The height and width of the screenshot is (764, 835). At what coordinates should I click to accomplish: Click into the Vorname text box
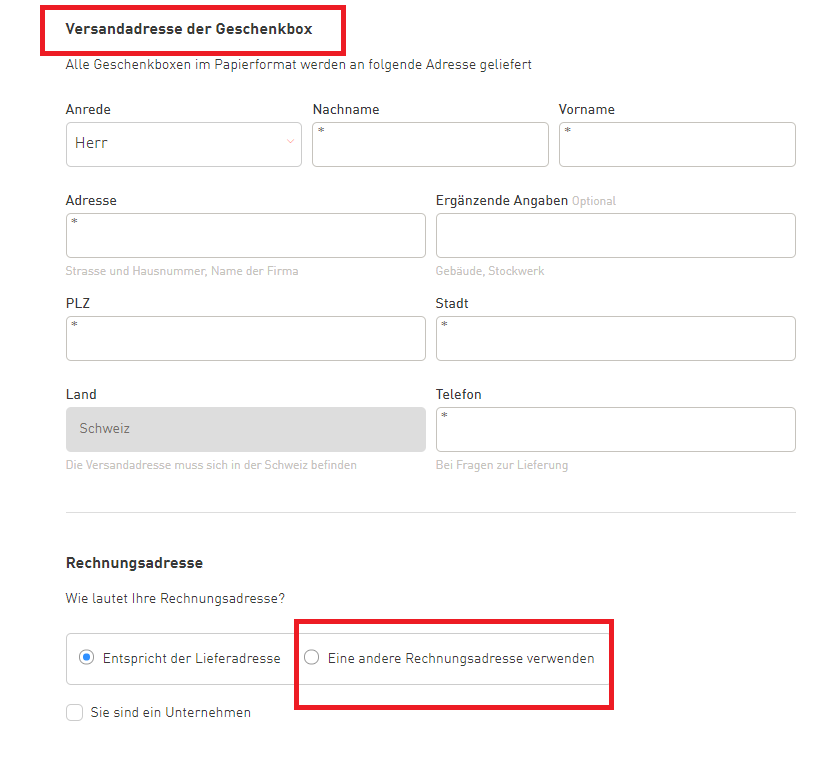coord(677,145)
